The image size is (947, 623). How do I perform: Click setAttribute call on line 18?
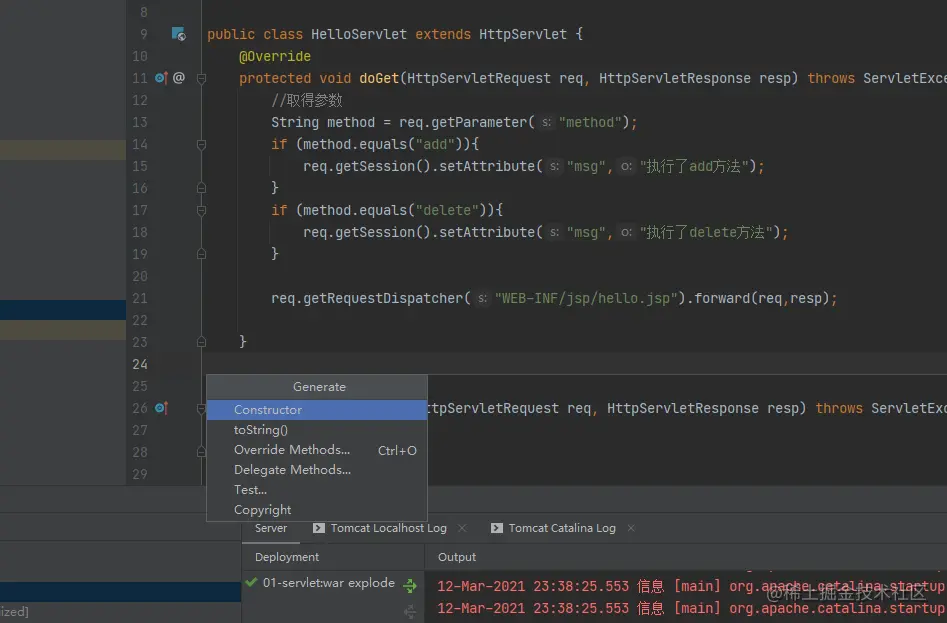pos(487,232)
